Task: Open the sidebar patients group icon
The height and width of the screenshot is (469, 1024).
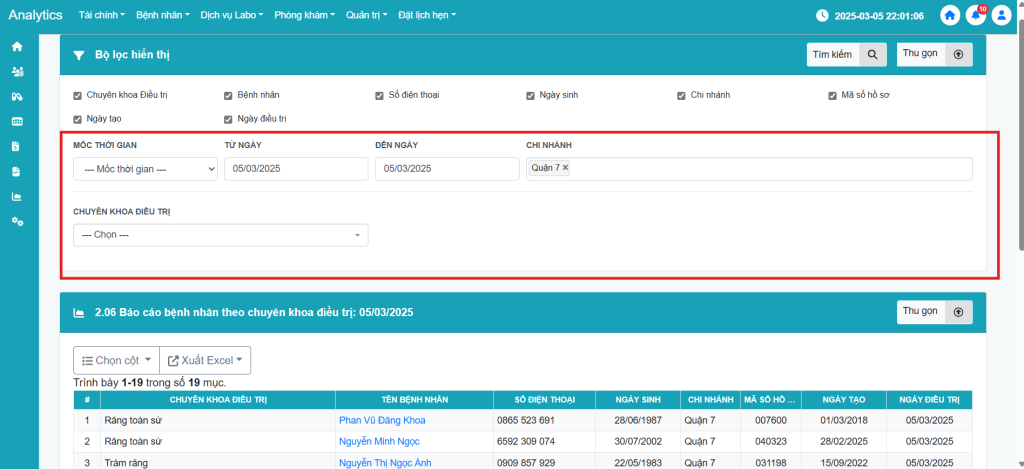Action: pos(17,72)
